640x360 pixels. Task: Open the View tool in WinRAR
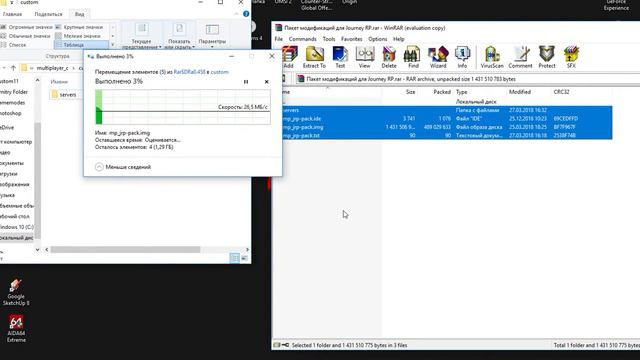364,57
